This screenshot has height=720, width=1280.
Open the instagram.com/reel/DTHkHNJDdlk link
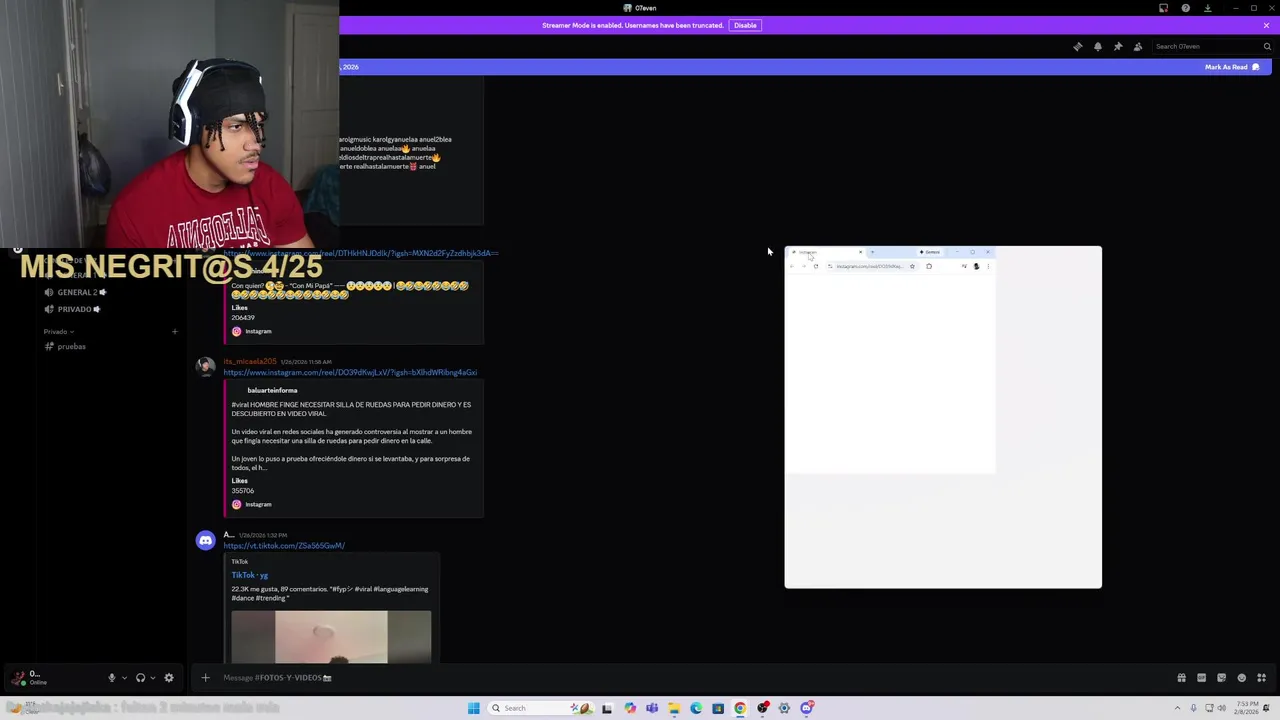pos(361,253)
